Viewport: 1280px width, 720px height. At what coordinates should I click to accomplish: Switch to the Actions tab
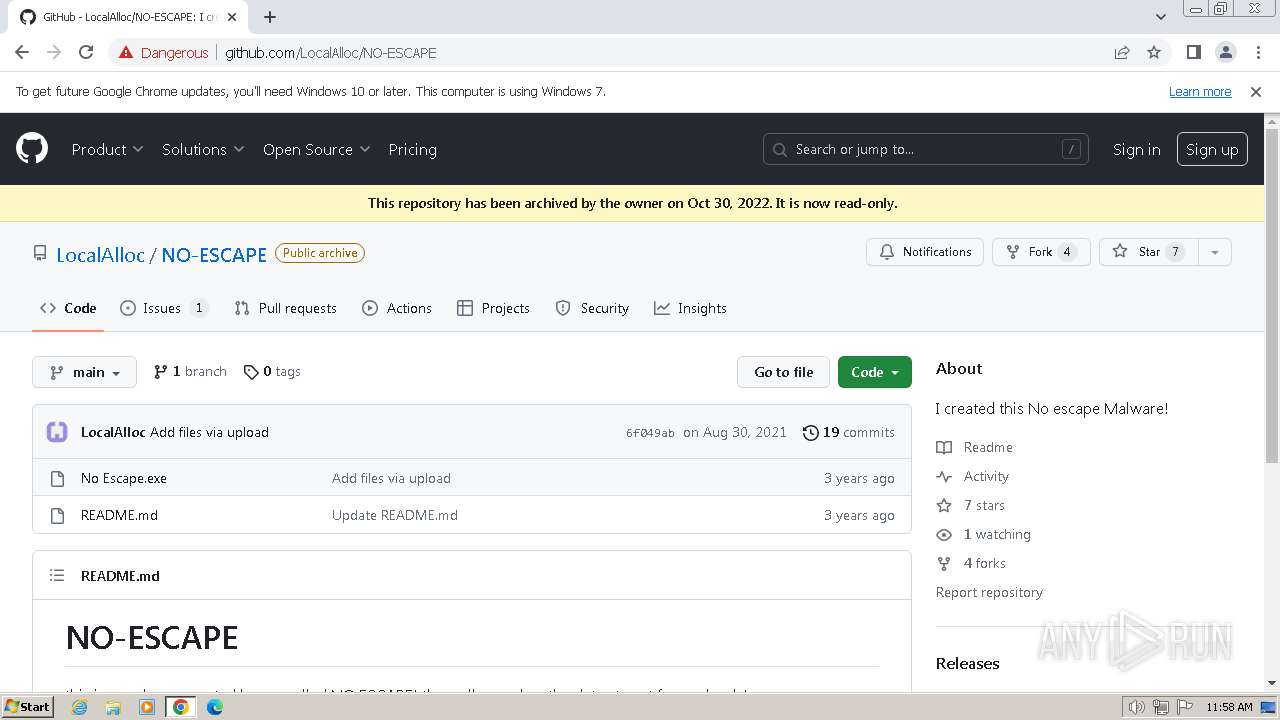397,308
